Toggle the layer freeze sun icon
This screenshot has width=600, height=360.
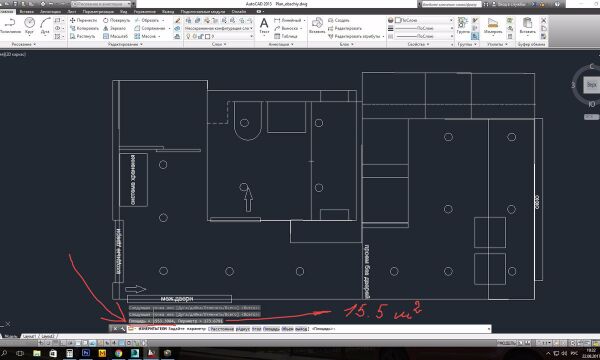point(194,36)
